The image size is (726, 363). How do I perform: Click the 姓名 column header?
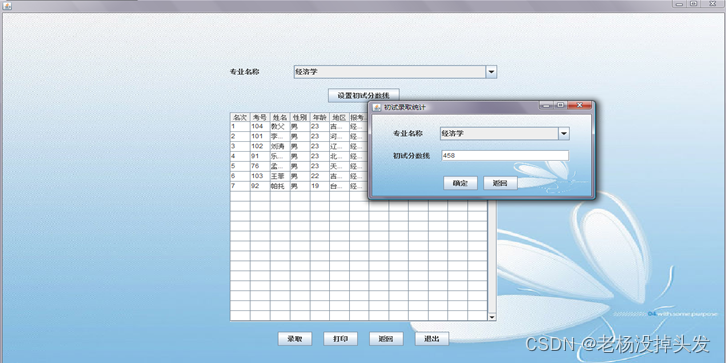click(x=280, y=117)
